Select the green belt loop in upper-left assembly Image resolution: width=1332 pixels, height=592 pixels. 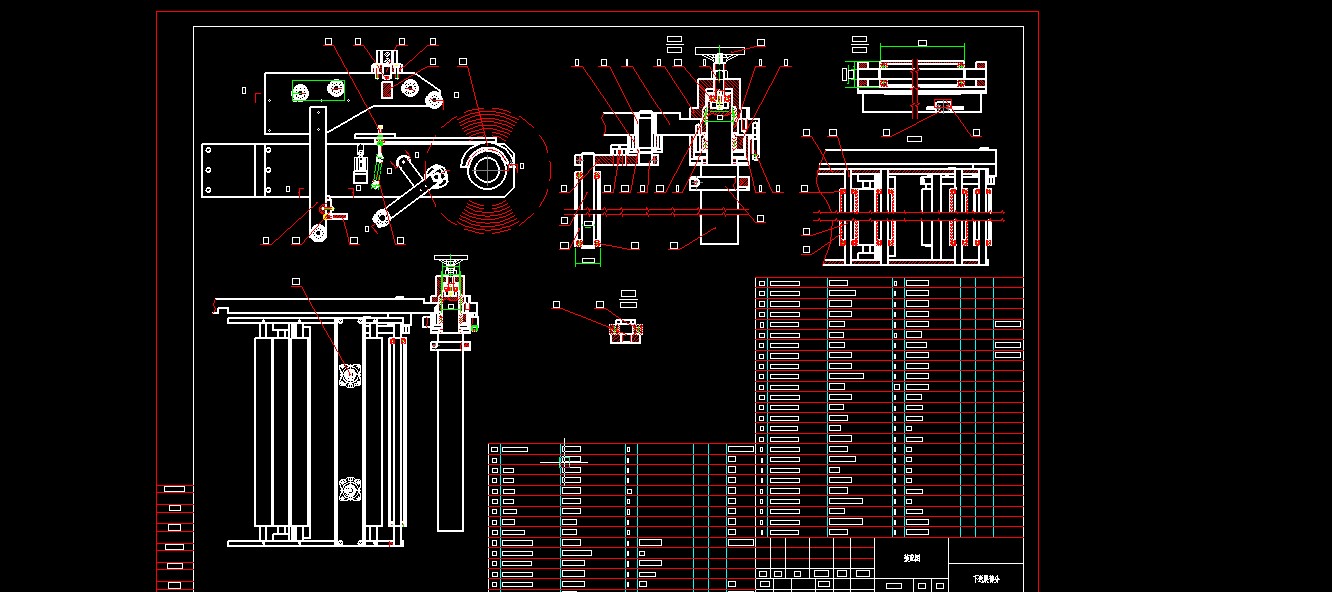click(x=319, y=91)
